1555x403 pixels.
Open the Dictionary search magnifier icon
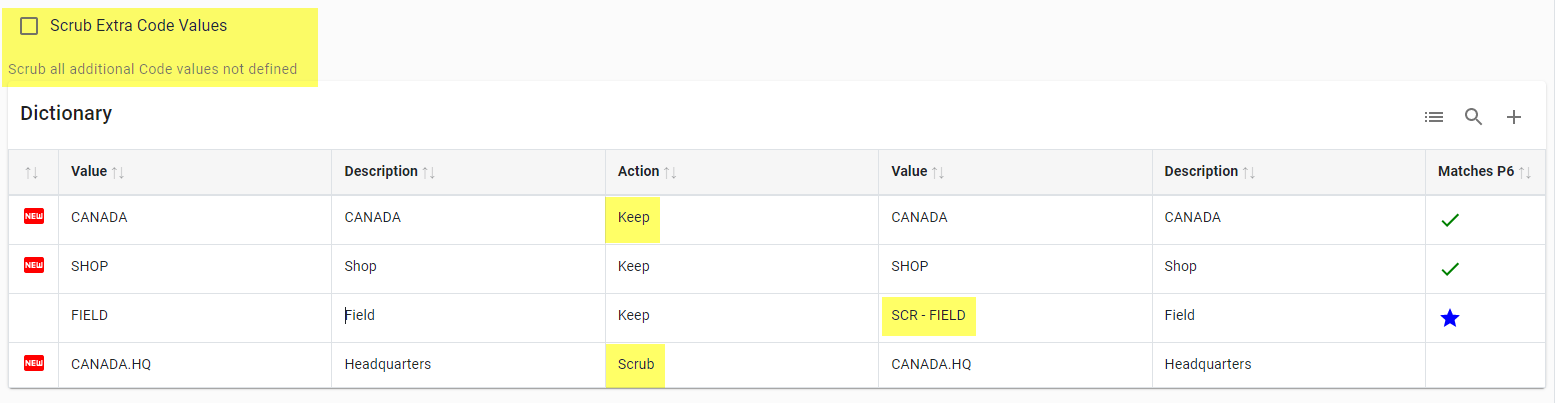(1473, 117)
